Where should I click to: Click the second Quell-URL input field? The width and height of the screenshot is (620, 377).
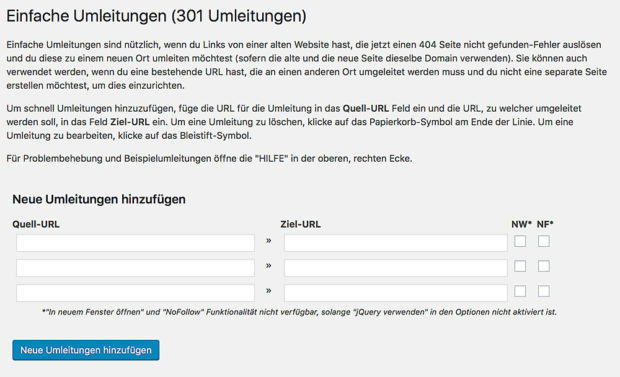pos(135,268)
